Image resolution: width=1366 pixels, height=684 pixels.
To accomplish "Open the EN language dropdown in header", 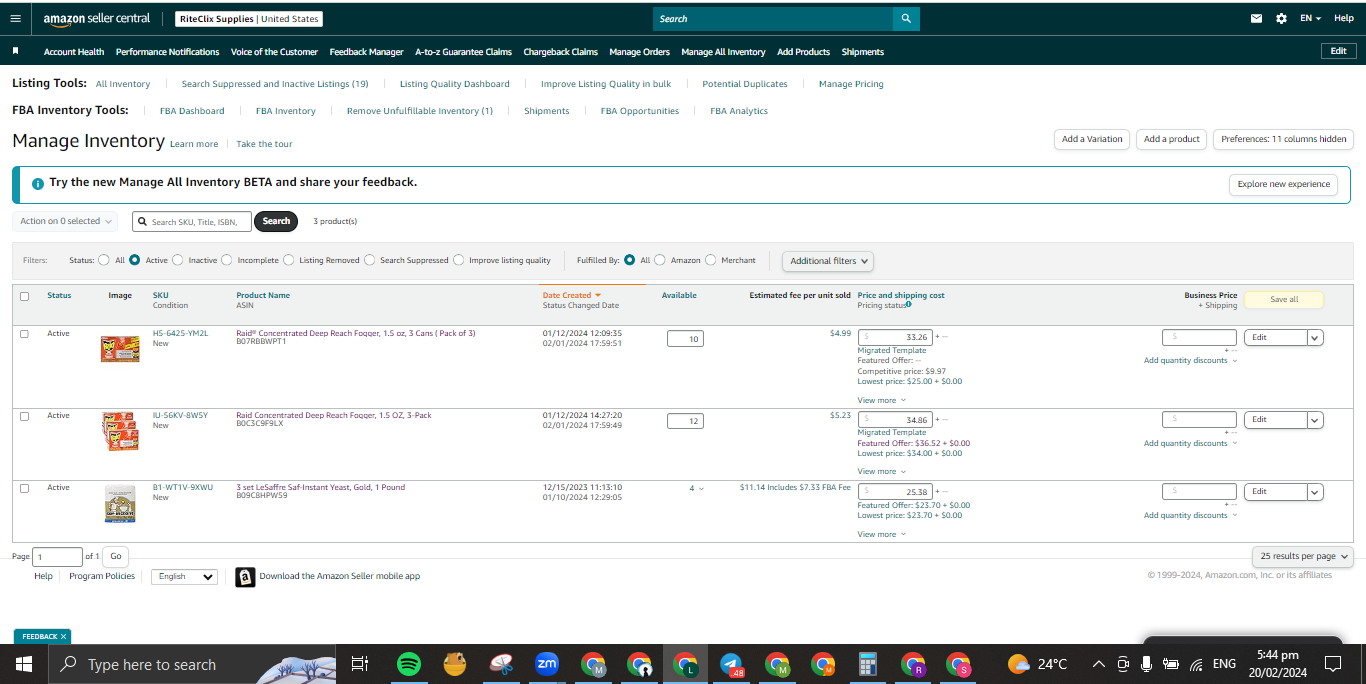I will coord(1310,18).
